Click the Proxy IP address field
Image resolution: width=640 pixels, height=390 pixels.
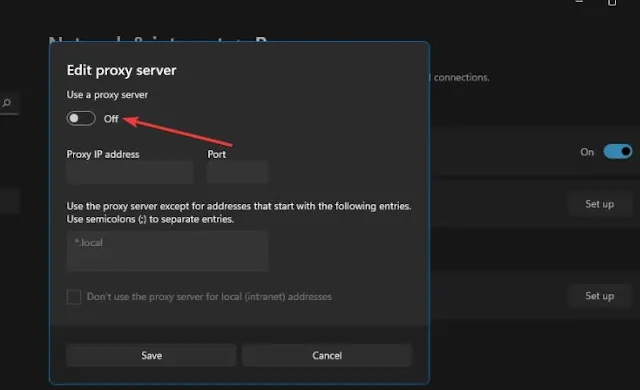(129, 172)
